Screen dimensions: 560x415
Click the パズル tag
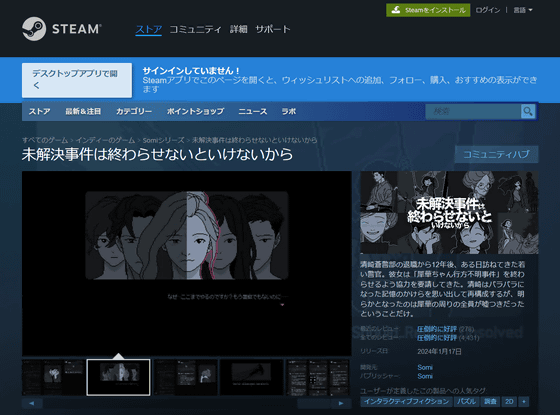tap(466, 401)
